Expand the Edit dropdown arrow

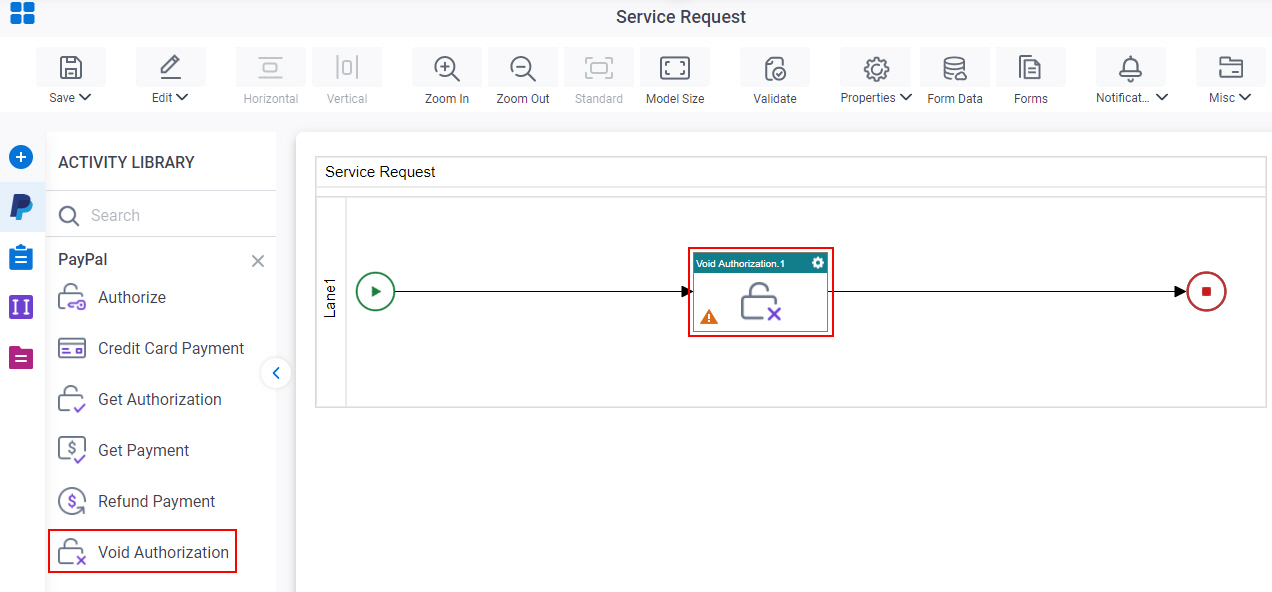point(183,98)
